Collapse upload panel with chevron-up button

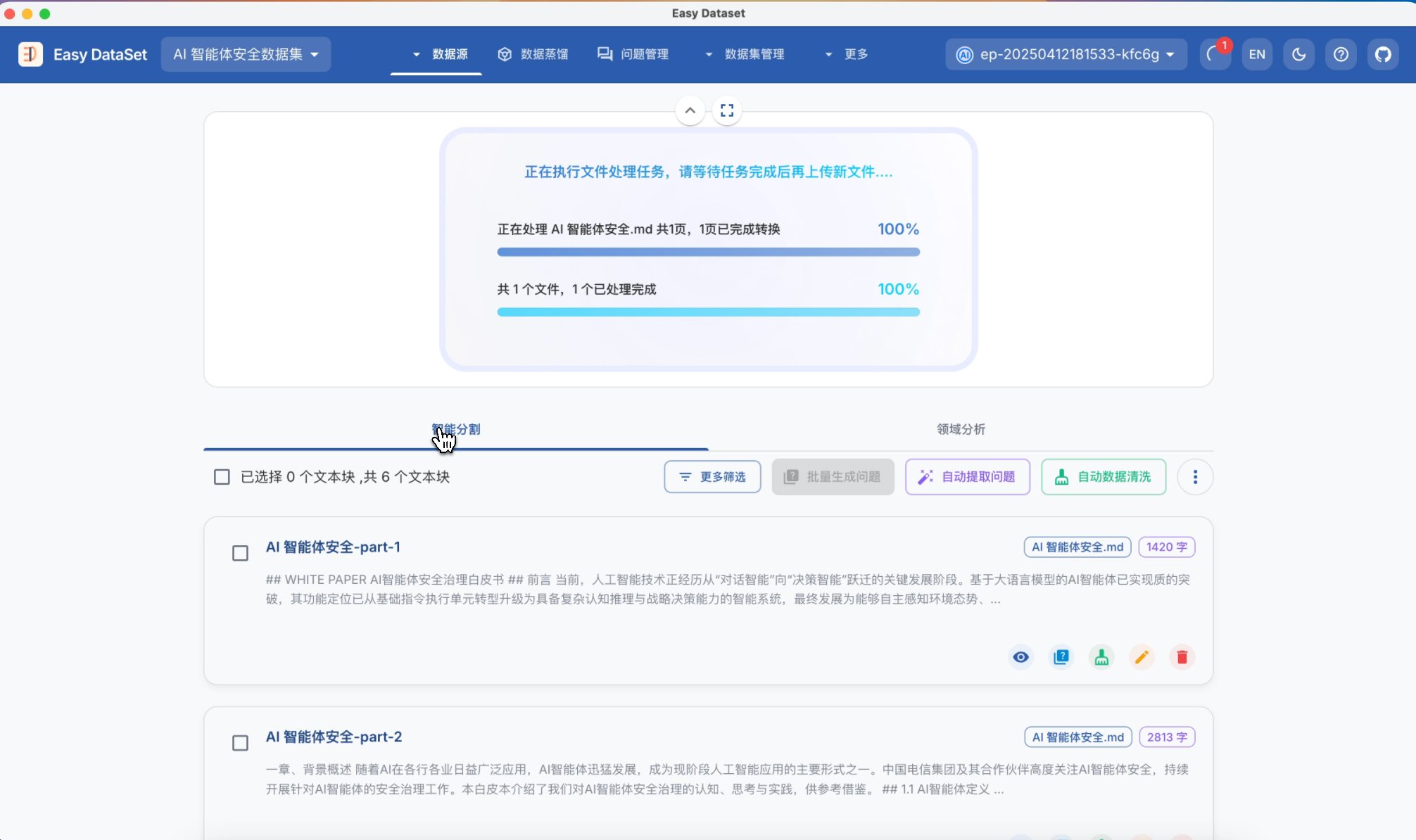690,110
